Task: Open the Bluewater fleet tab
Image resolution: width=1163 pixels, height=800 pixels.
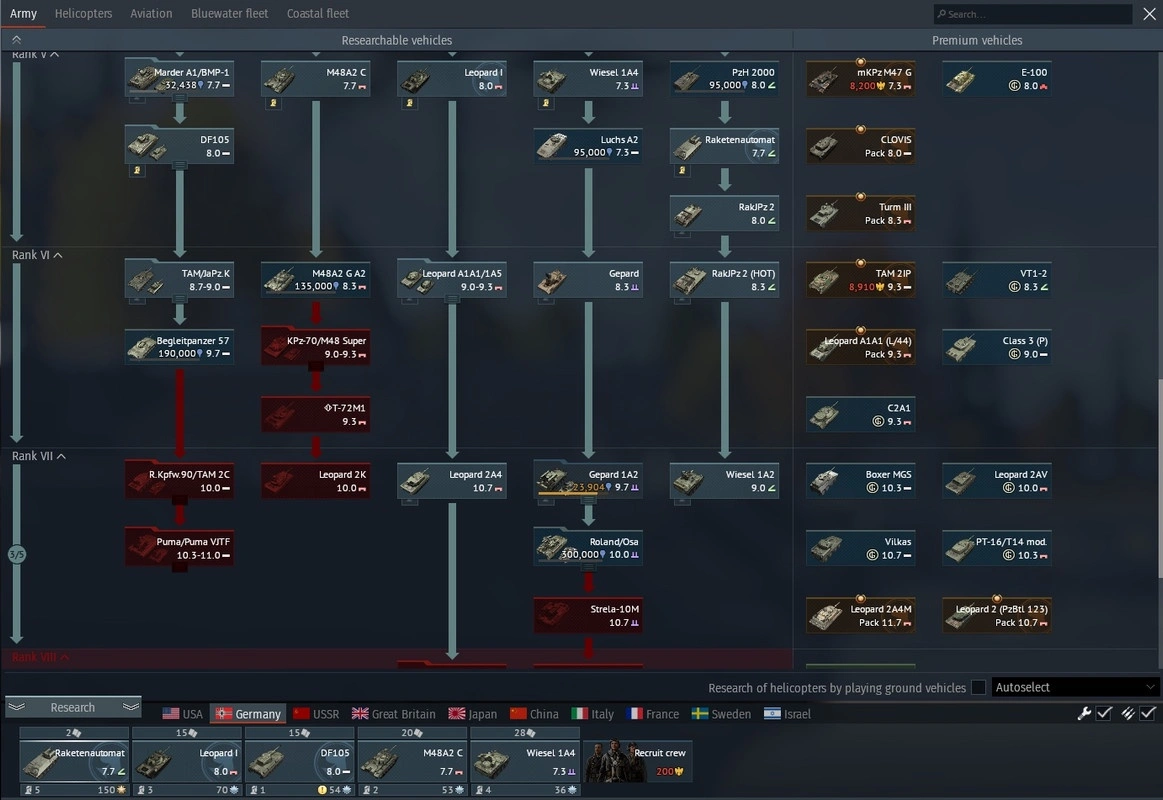Action: click(x=229, y=14)
